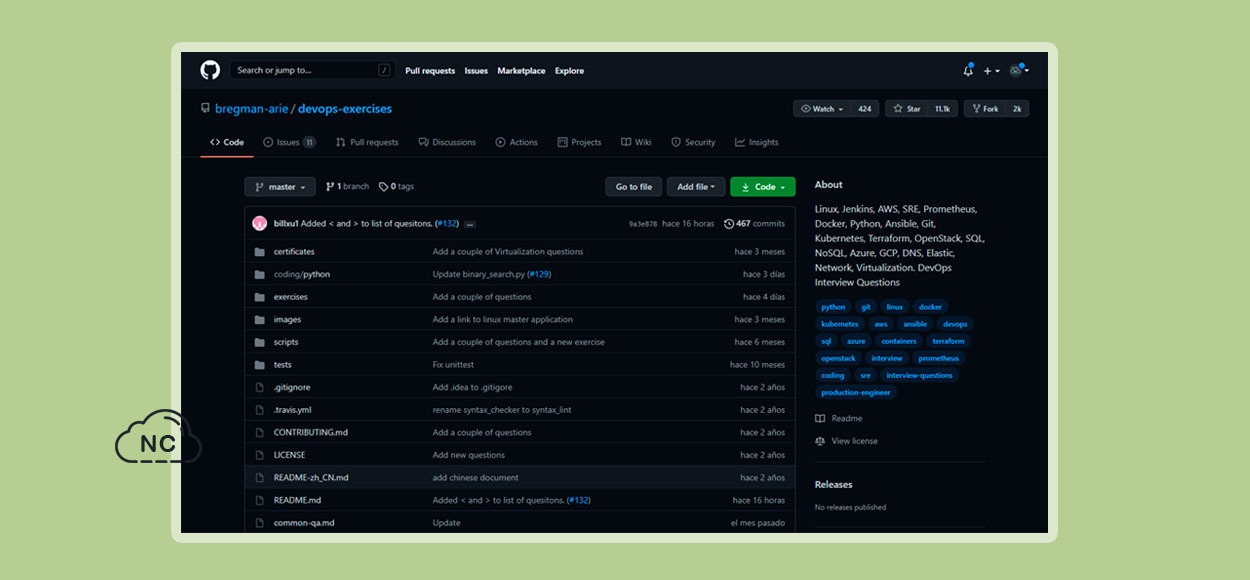Open the images folder
This screenshot has height=580, width=1250.
pyautogui.click(x=287, y=320)
